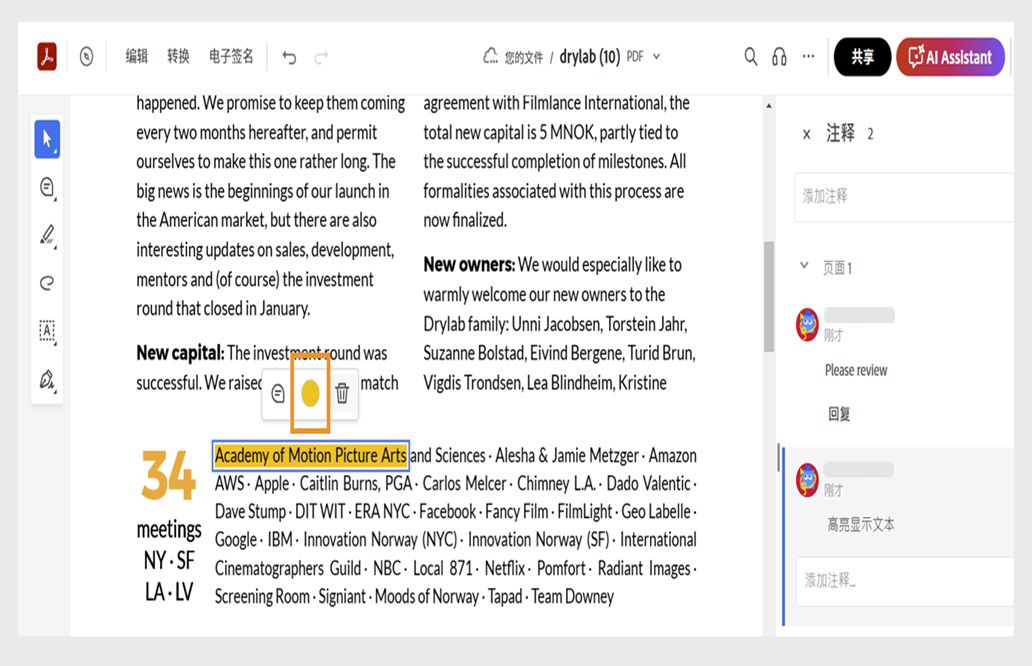Click the New capital: heading
The image size is (1032, 666).
tap(180, 353)
